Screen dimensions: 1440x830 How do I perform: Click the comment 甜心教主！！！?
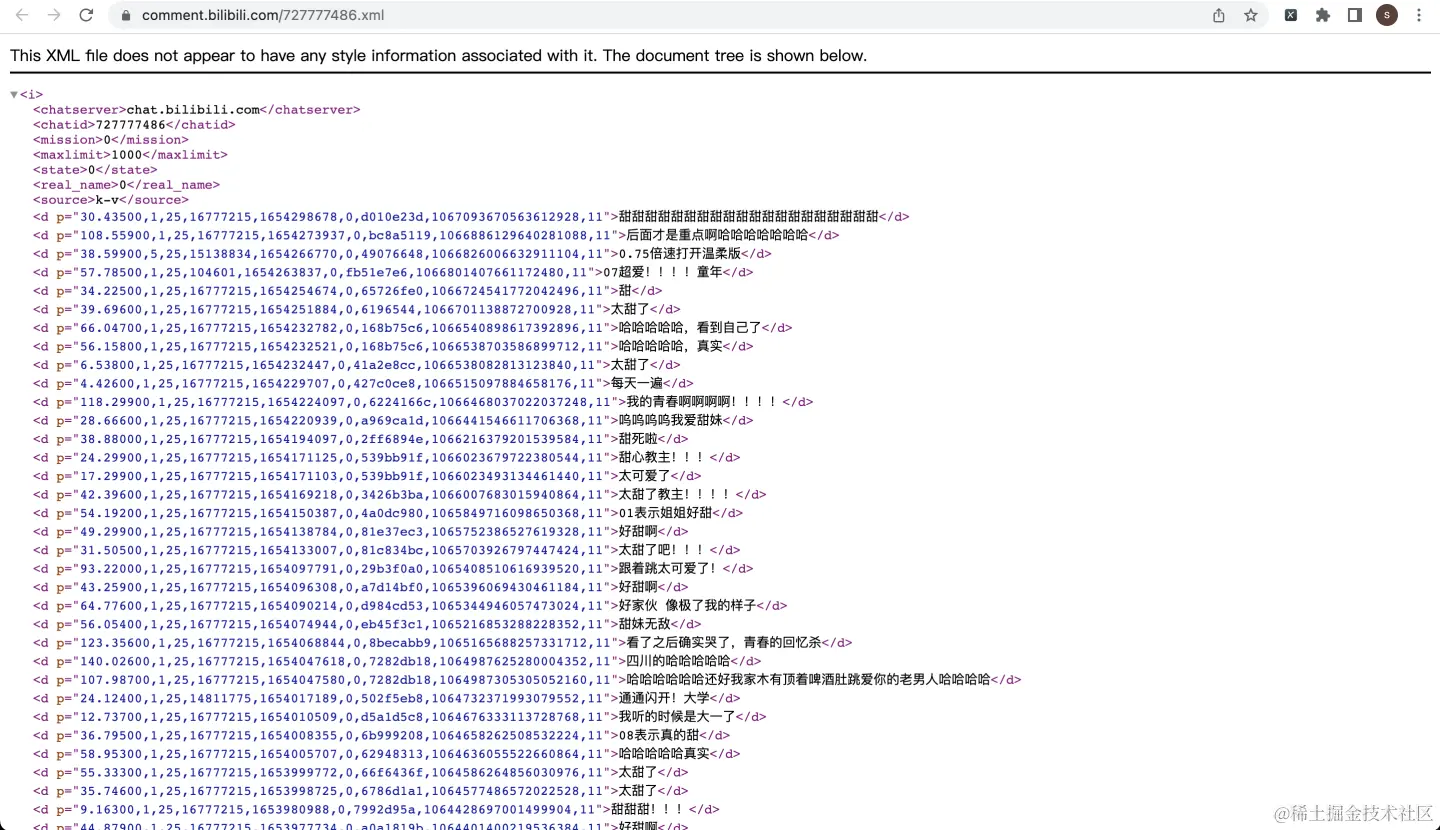point(664,457)
